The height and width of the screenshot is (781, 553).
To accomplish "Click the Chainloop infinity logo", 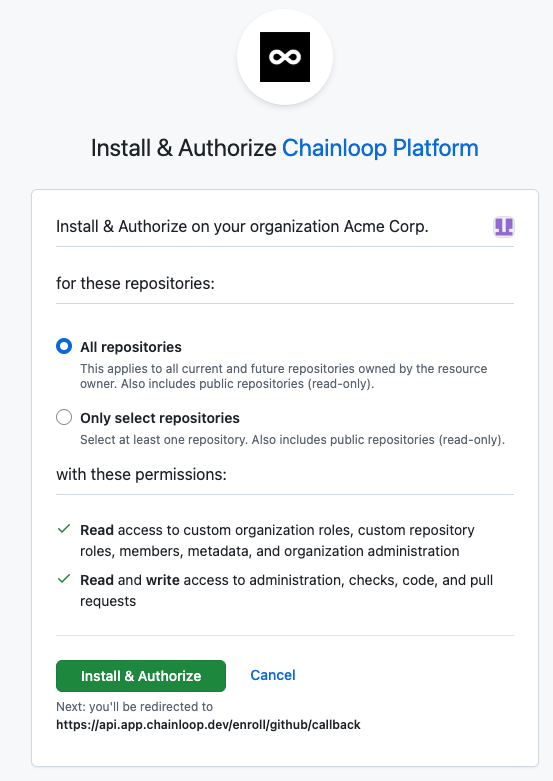I will pos(285,57).
